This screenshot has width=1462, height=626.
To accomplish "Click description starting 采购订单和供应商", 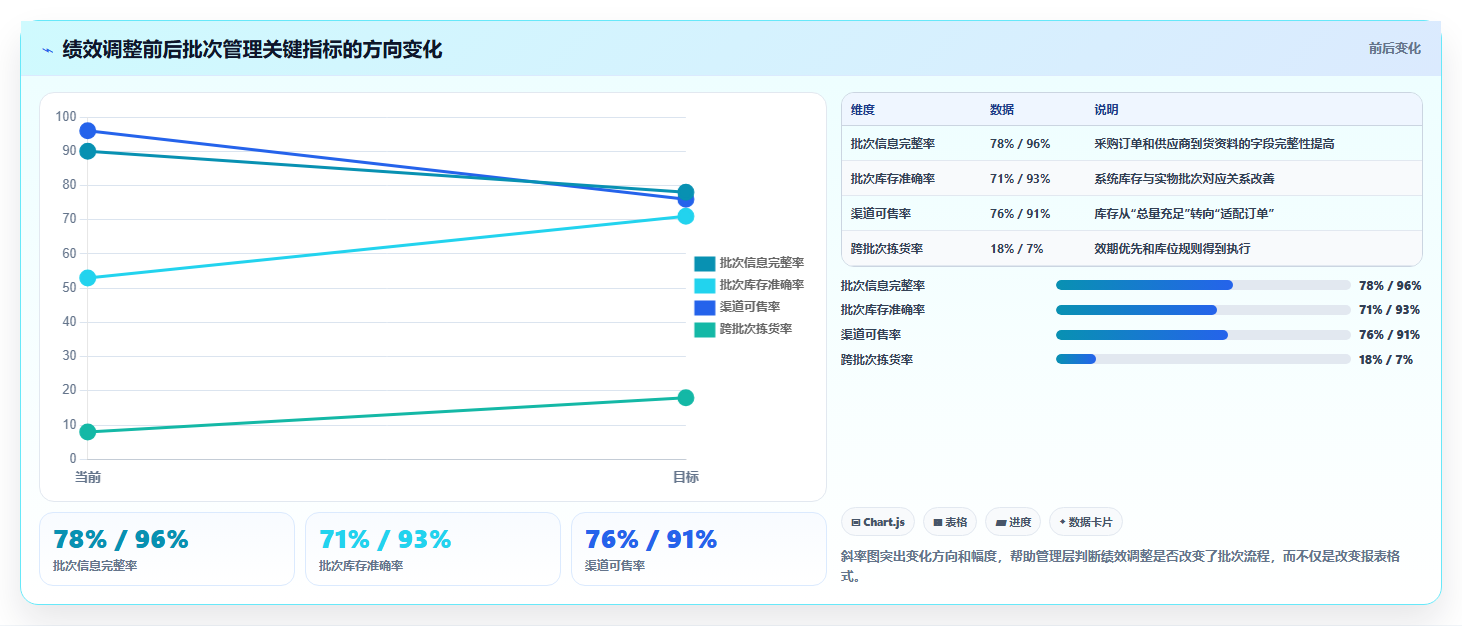I will click(1215, 144).
